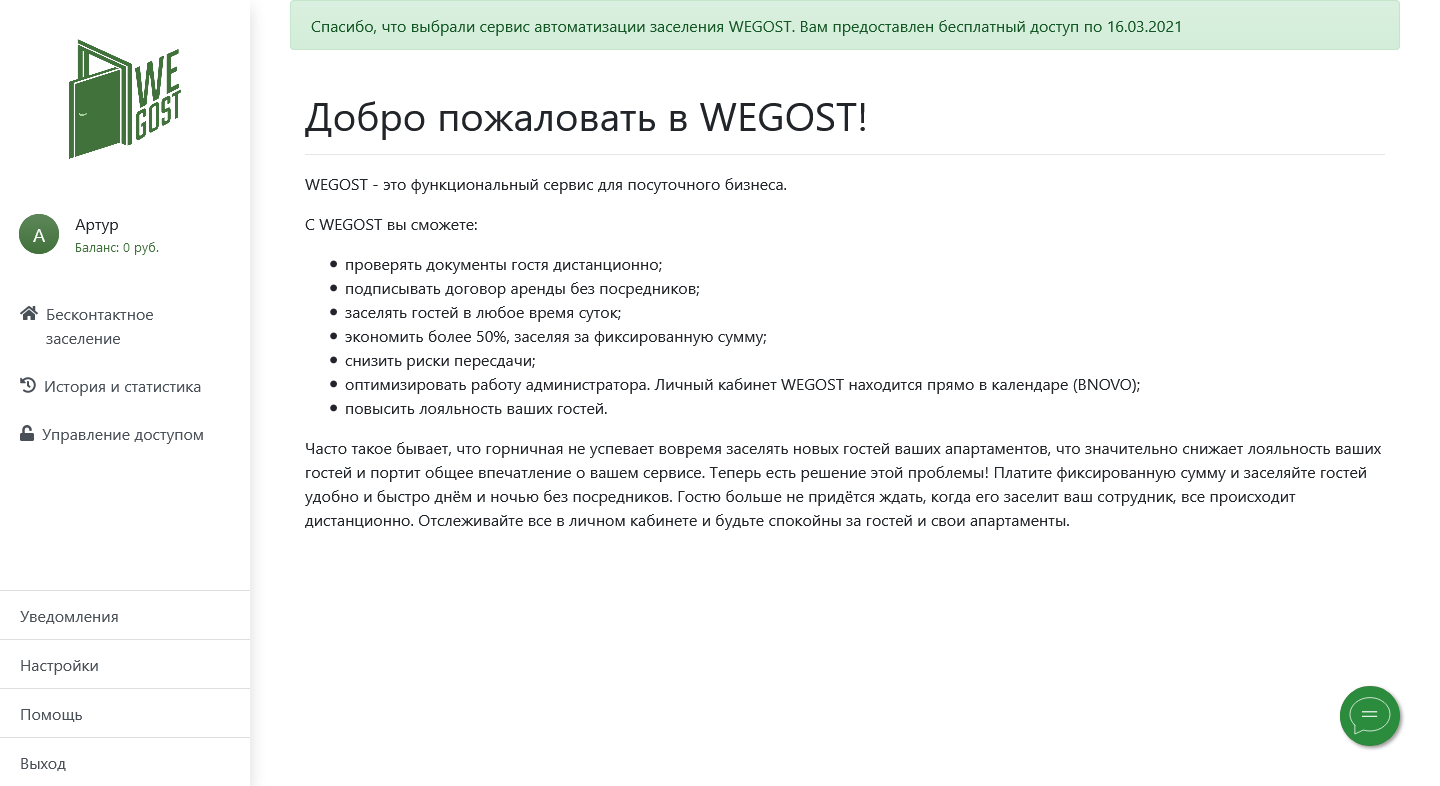Click bullet оптимизировать работу администратора
1440x786 pixels.
click(743, 385)
